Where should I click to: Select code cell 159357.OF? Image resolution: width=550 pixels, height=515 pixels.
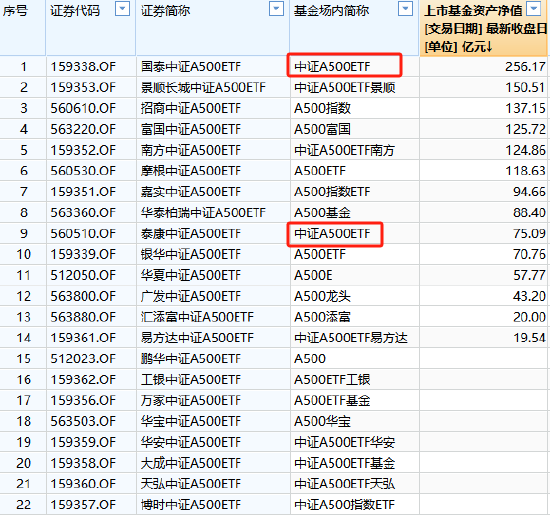91,505
